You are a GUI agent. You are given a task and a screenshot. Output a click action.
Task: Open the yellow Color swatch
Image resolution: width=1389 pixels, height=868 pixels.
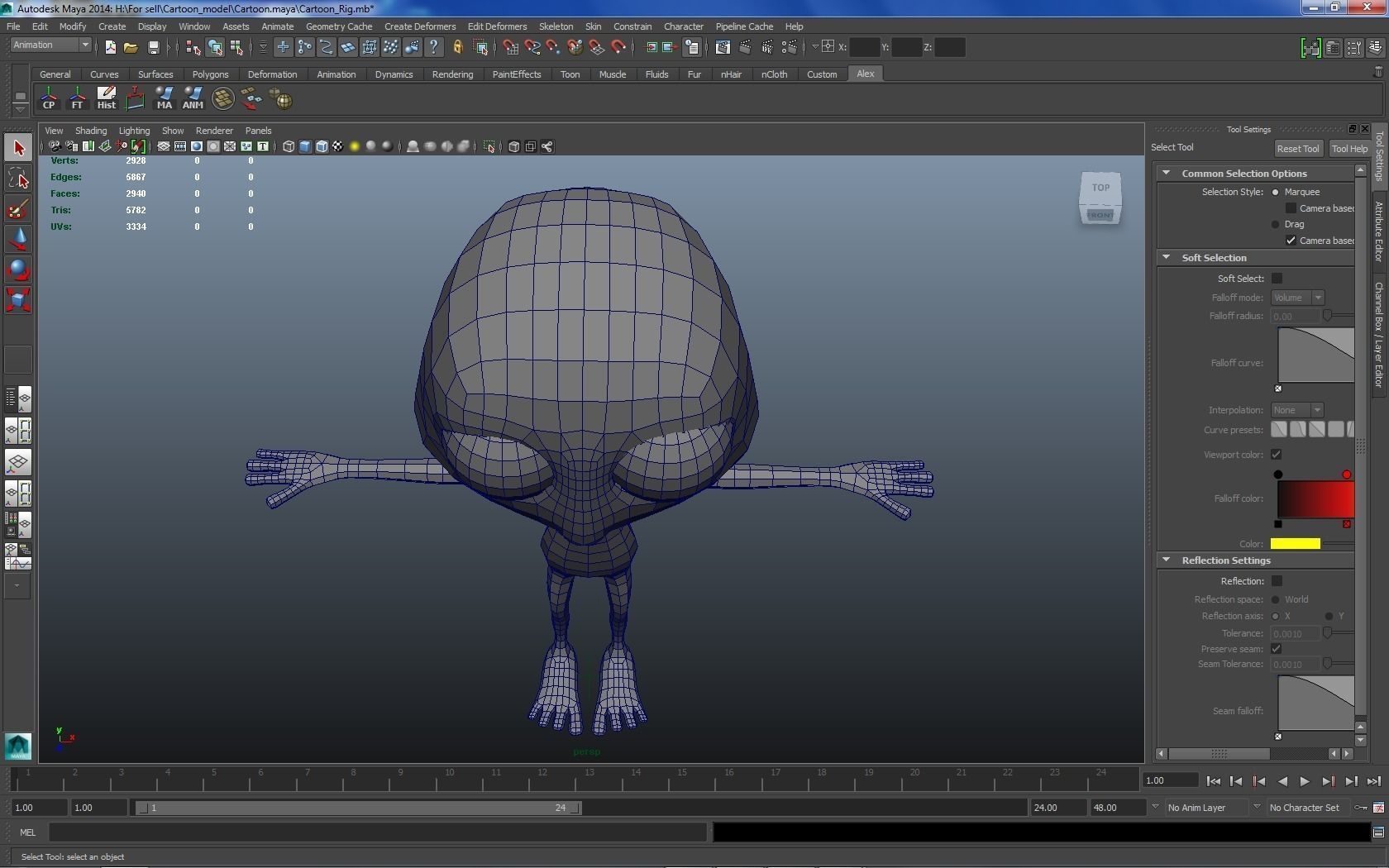[x=1296, y=544]
